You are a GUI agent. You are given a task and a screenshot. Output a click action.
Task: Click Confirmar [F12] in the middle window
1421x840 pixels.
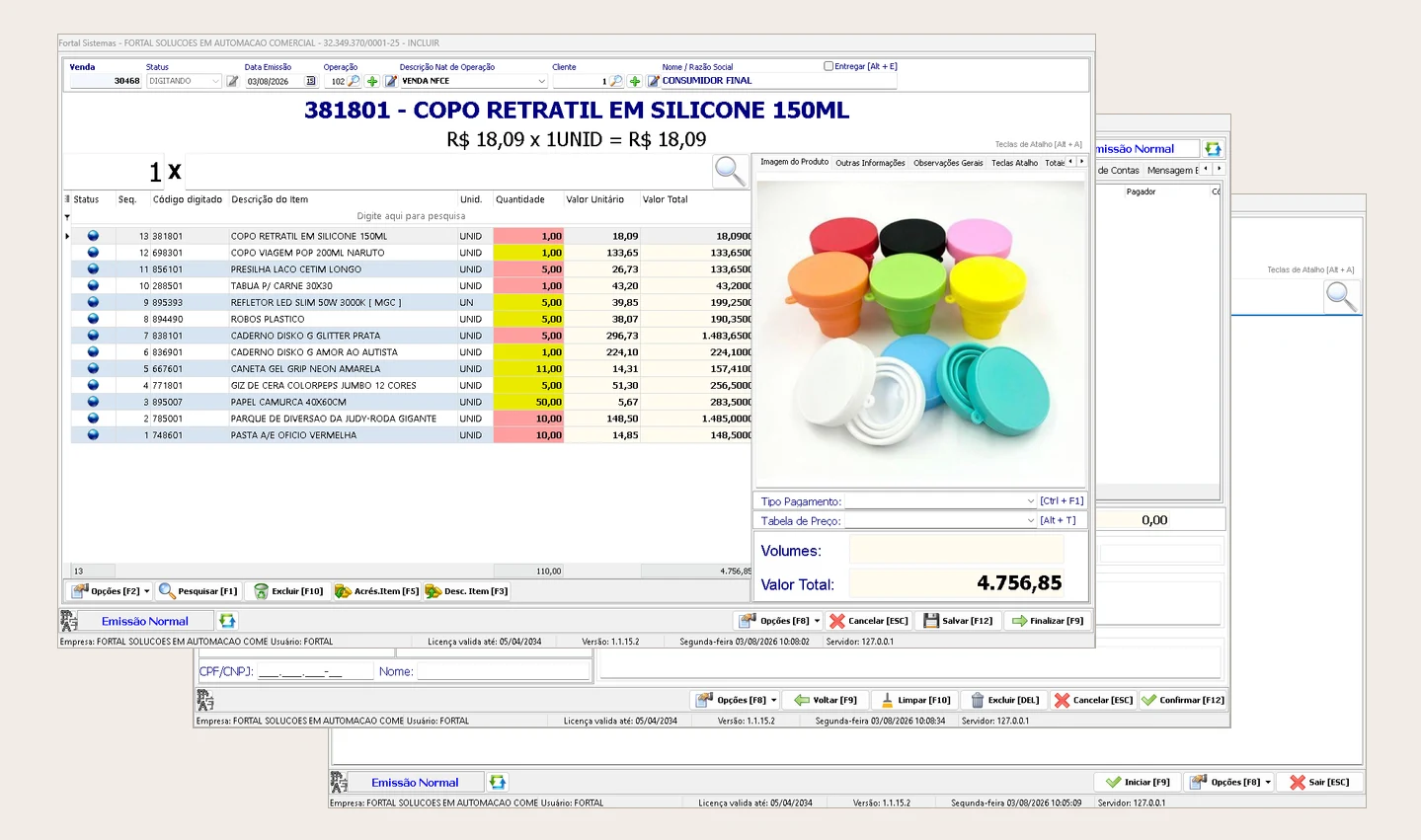click(x=1182, y=700)
